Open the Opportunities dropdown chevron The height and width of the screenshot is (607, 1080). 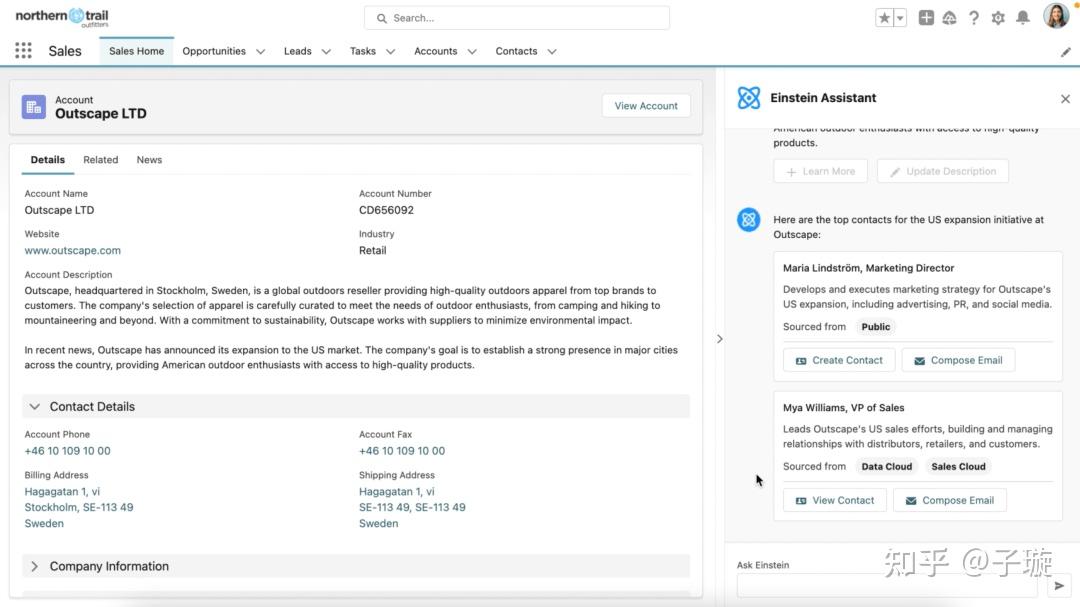coord(260,51)
